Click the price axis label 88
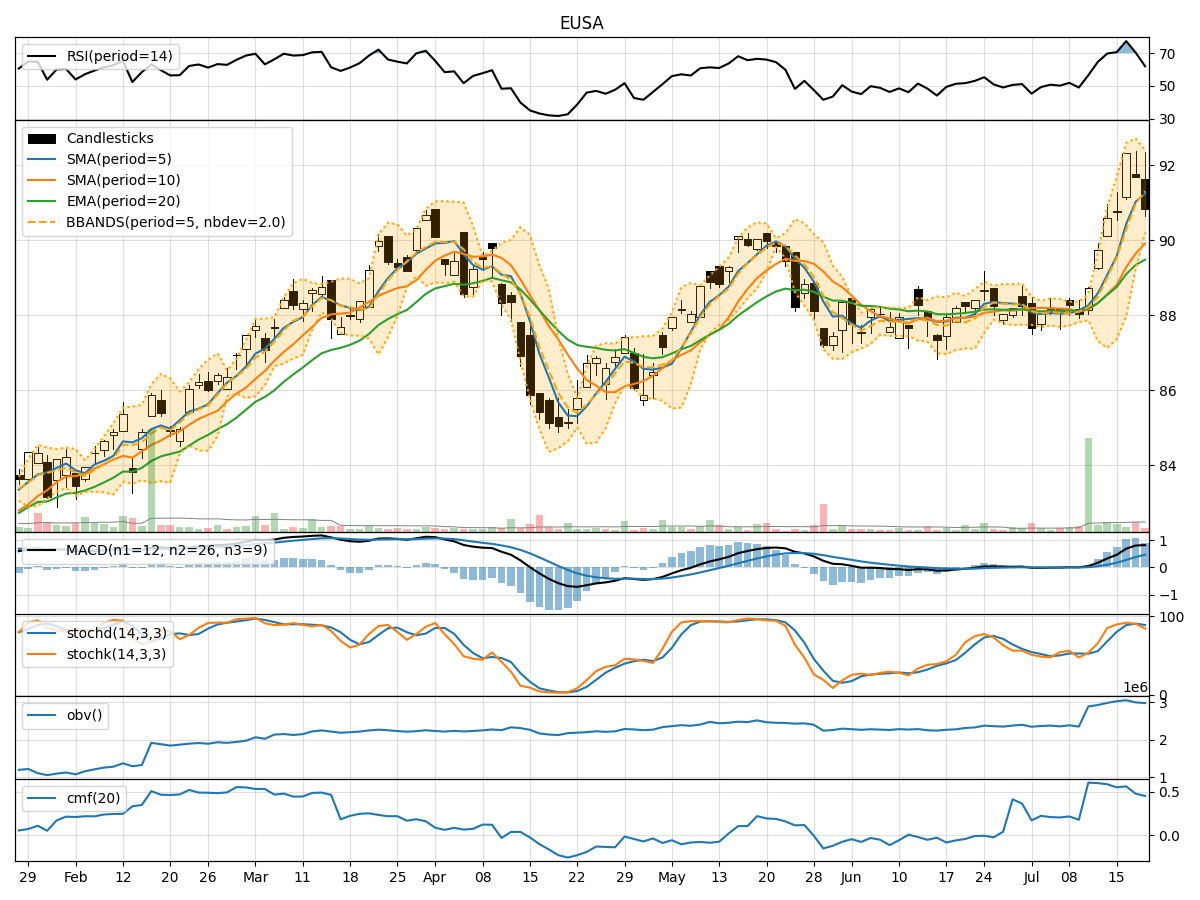 pos(1167,316)
